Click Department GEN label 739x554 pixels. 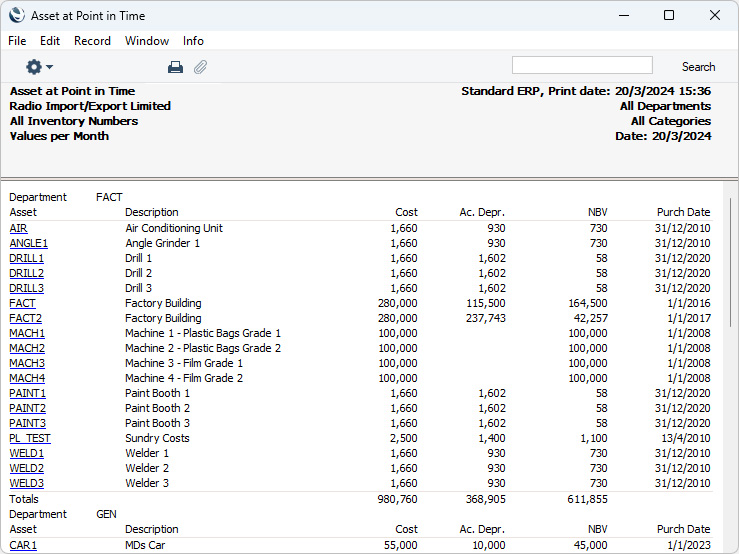pyautogui.click(x=107, y=514)
